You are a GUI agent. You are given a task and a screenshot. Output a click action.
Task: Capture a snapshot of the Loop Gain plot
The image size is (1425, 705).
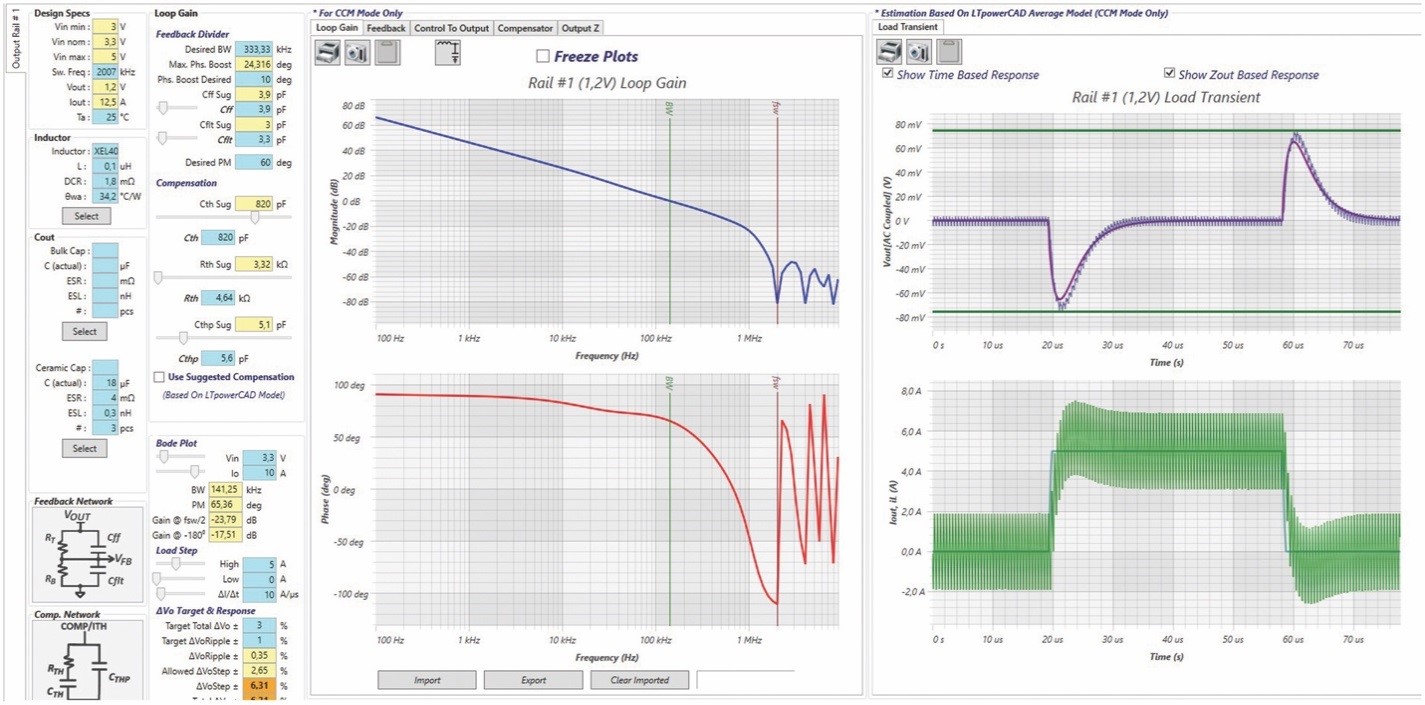pyautogui.click(x=357, y=53)
